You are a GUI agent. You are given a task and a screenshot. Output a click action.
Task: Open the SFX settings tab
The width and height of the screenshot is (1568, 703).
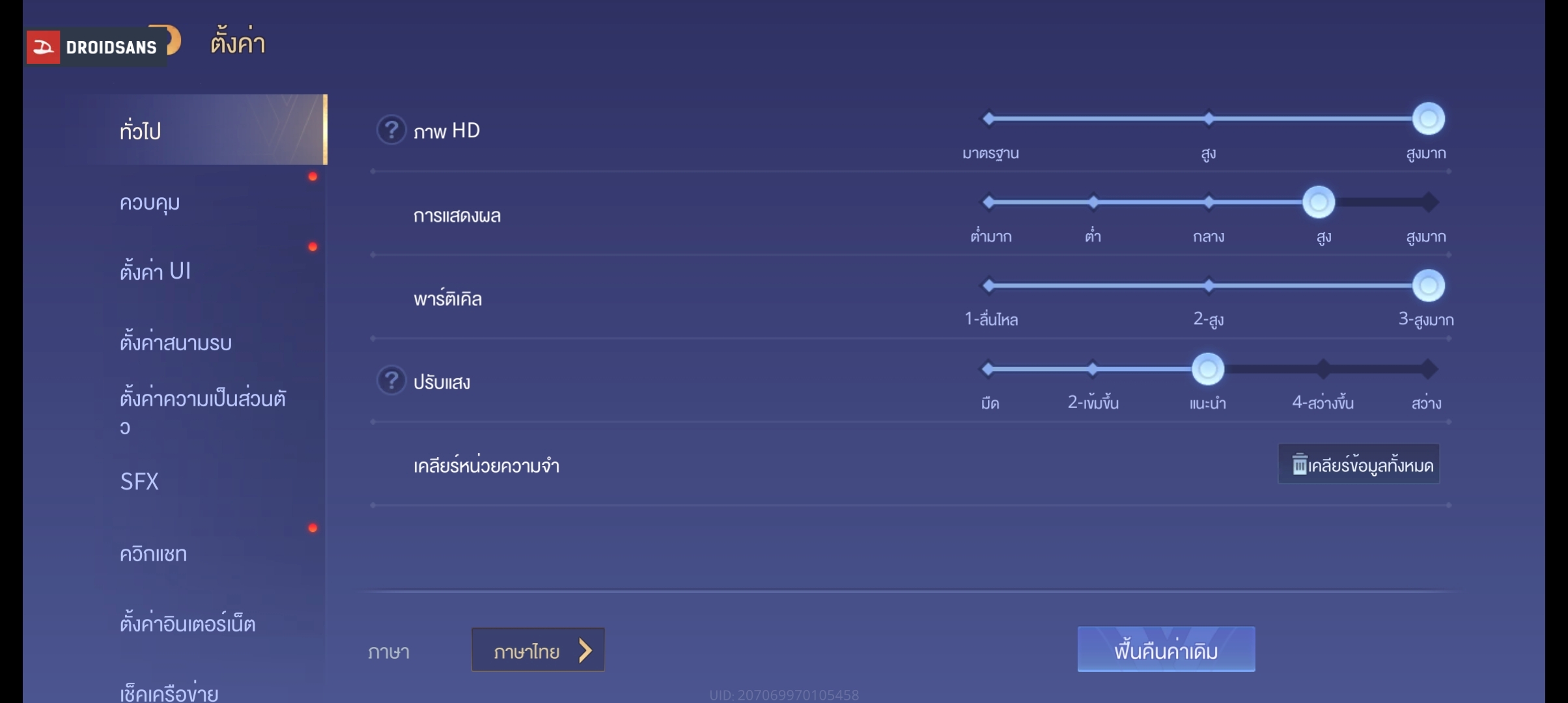(x=139, y=481)
